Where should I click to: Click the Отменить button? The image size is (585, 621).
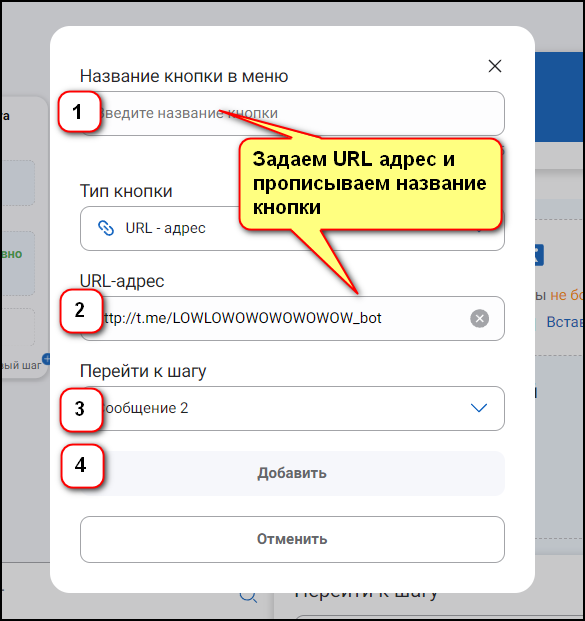292,539
